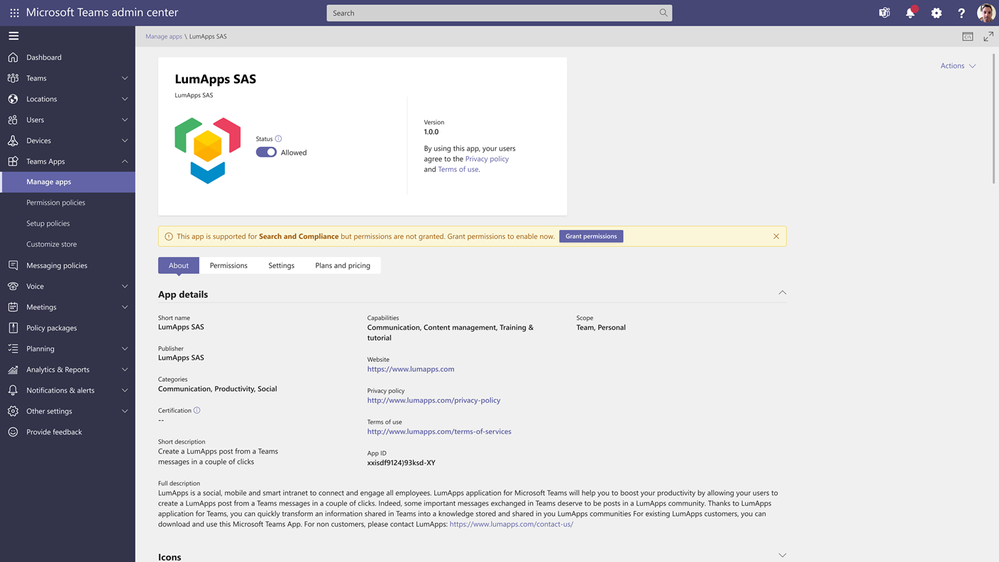
Task: Open the user profile avatar
Action: 986,13
